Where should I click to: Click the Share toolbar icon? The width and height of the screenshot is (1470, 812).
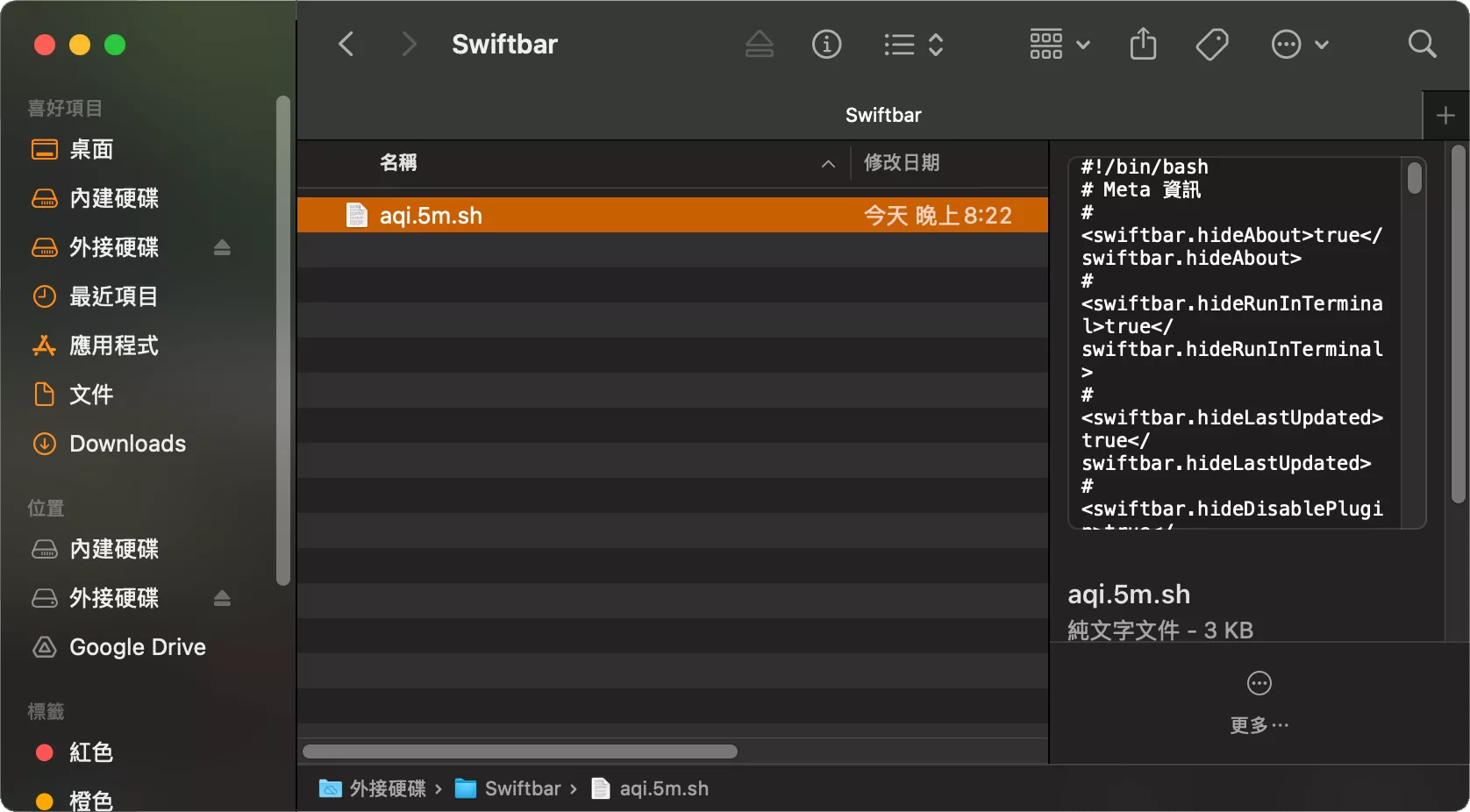[1143, 43]
